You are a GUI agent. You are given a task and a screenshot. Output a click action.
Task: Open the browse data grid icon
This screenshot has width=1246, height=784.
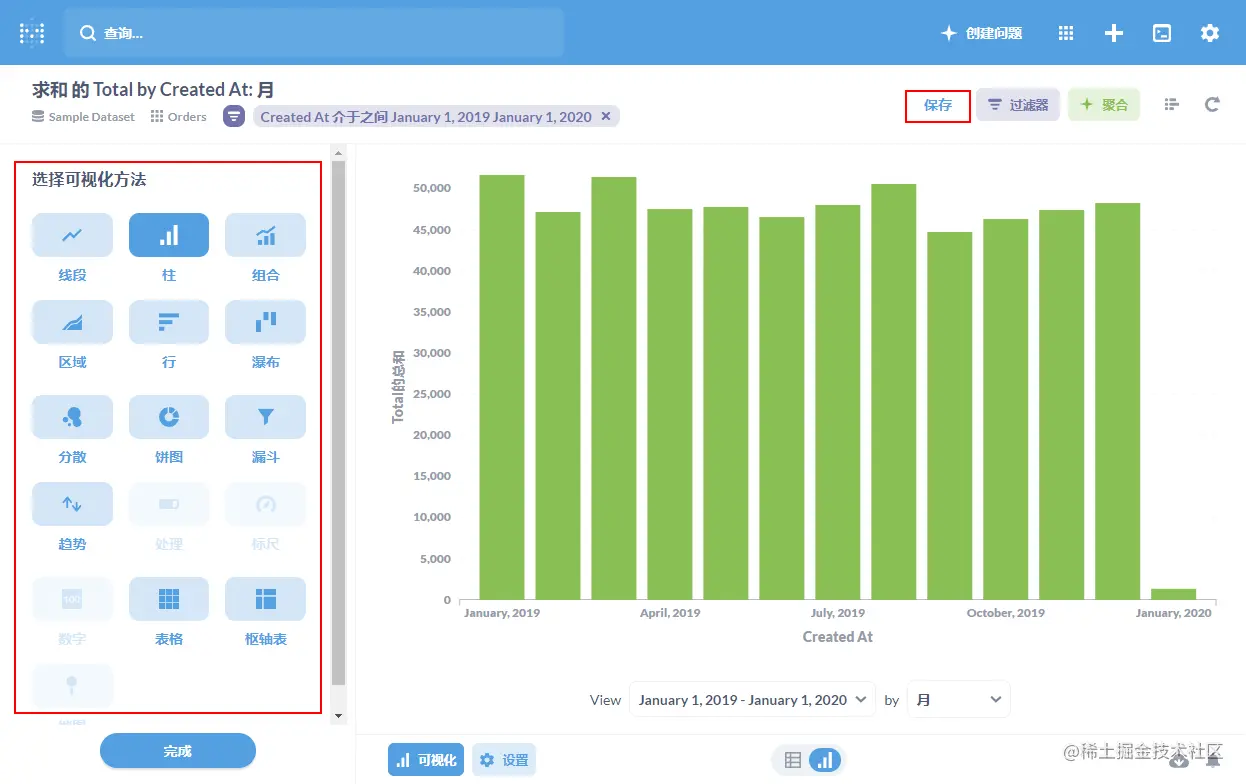pyautogui.click(x=1066, y=33)
